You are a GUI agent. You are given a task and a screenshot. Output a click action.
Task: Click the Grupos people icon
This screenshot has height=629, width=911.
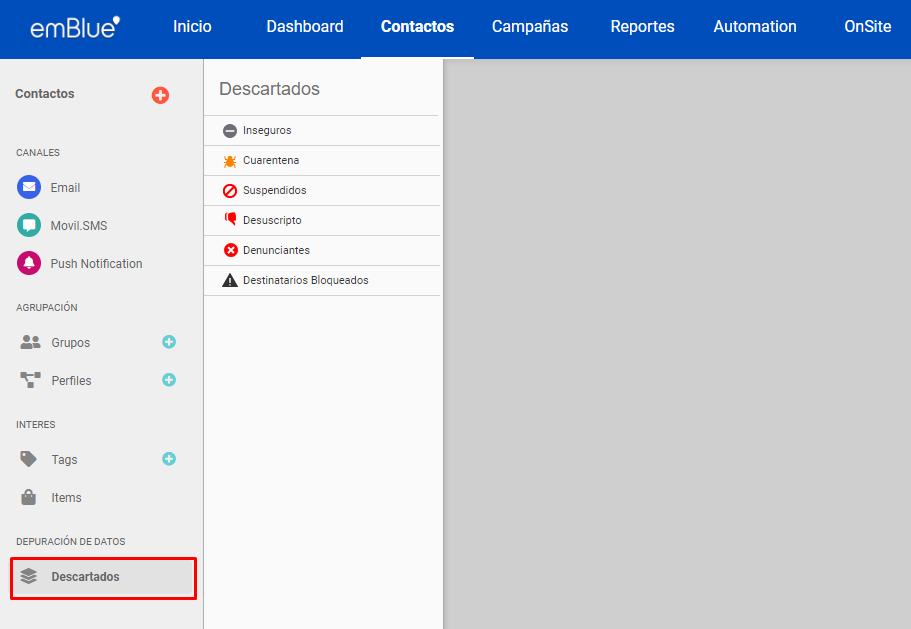(30, 342)
